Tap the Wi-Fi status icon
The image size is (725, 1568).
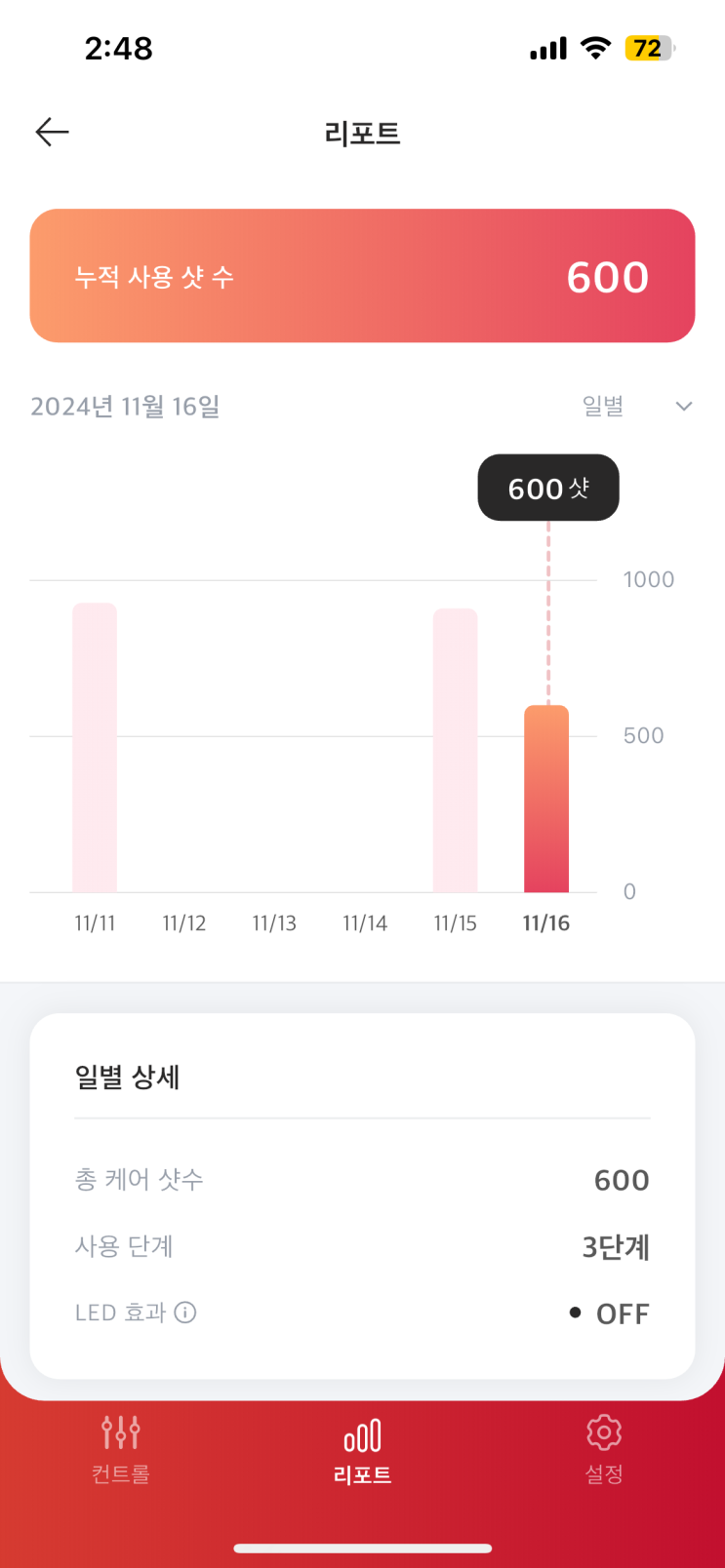[594, 48]
